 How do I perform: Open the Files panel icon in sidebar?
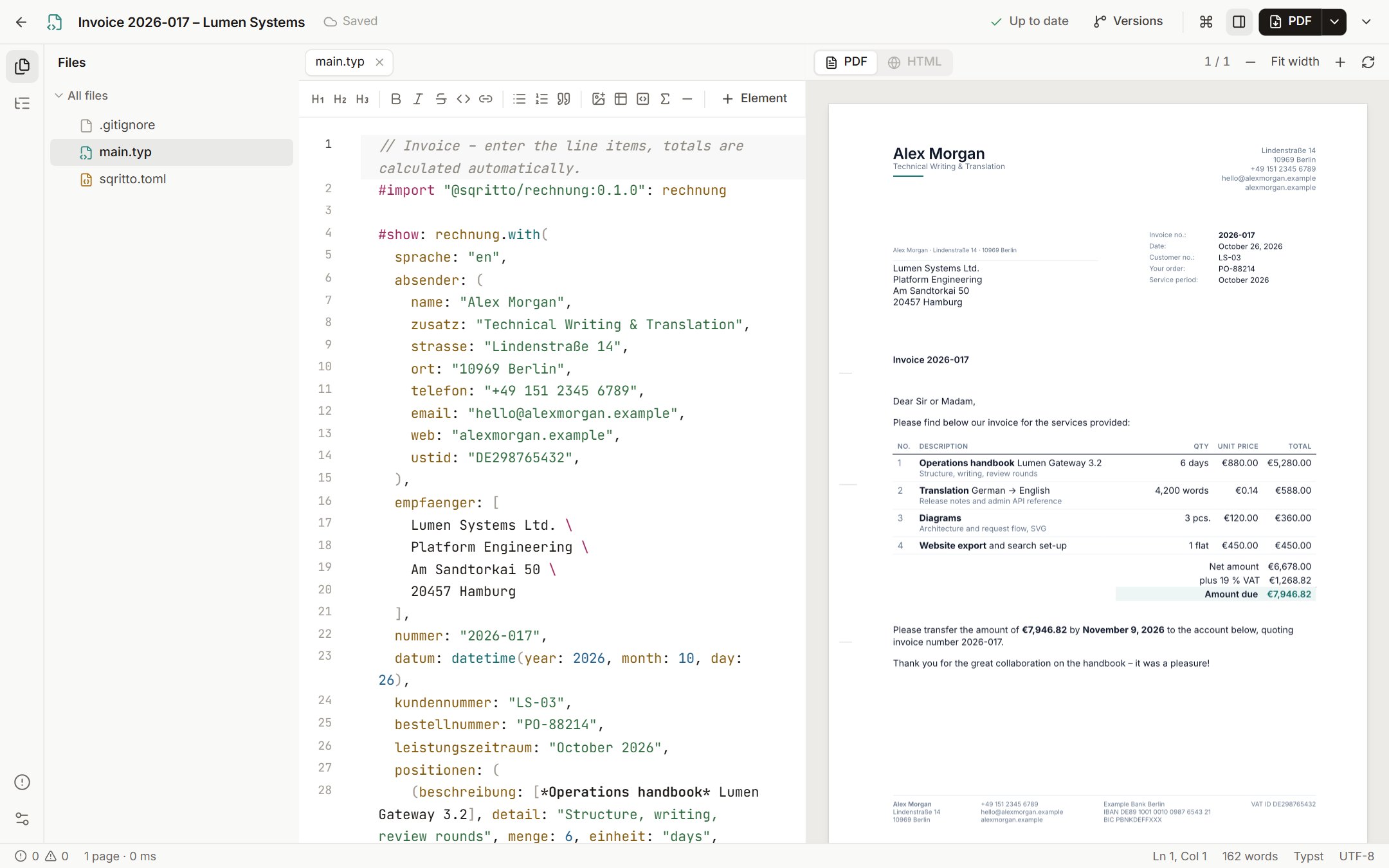[22, 66]
